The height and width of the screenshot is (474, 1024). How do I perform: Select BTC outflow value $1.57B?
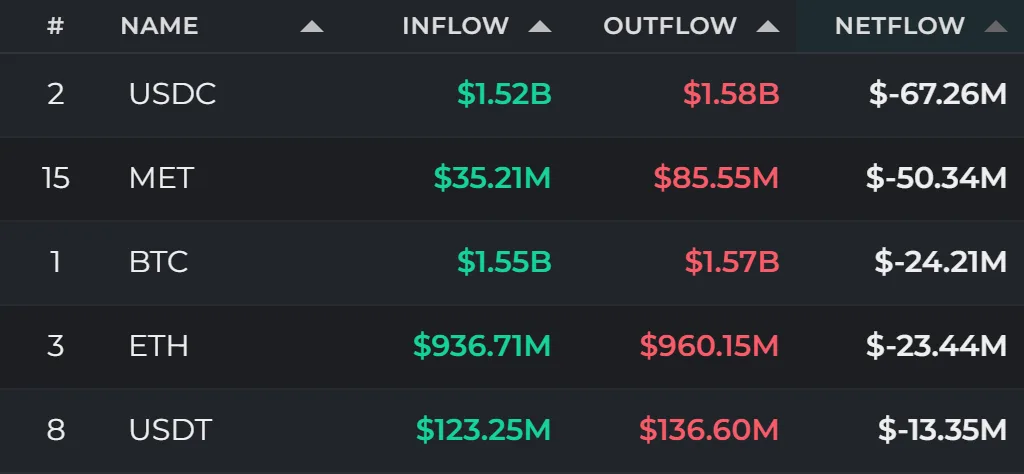[732, 262]
